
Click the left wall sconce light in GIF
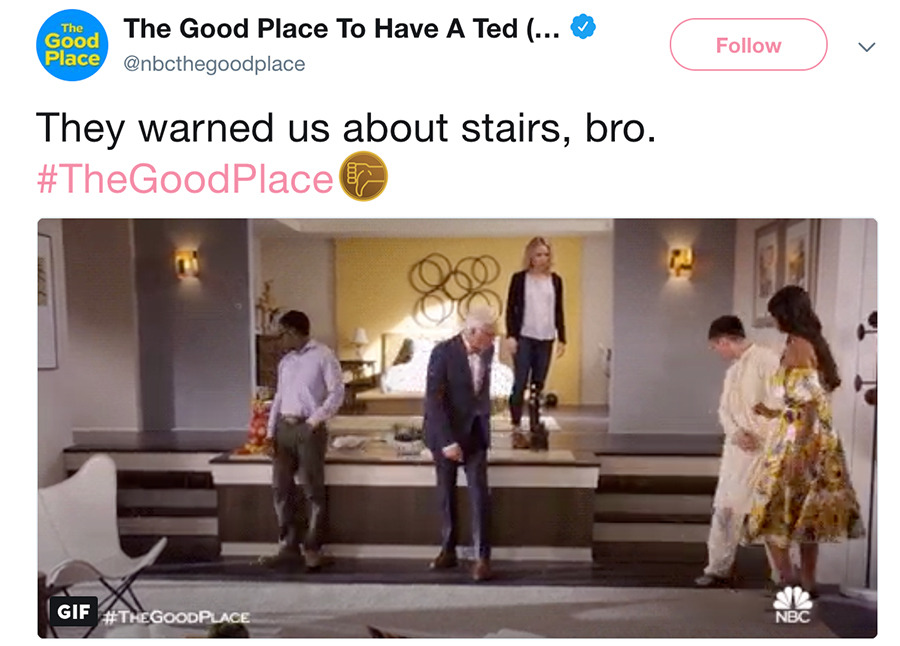(x=187, y=264)
